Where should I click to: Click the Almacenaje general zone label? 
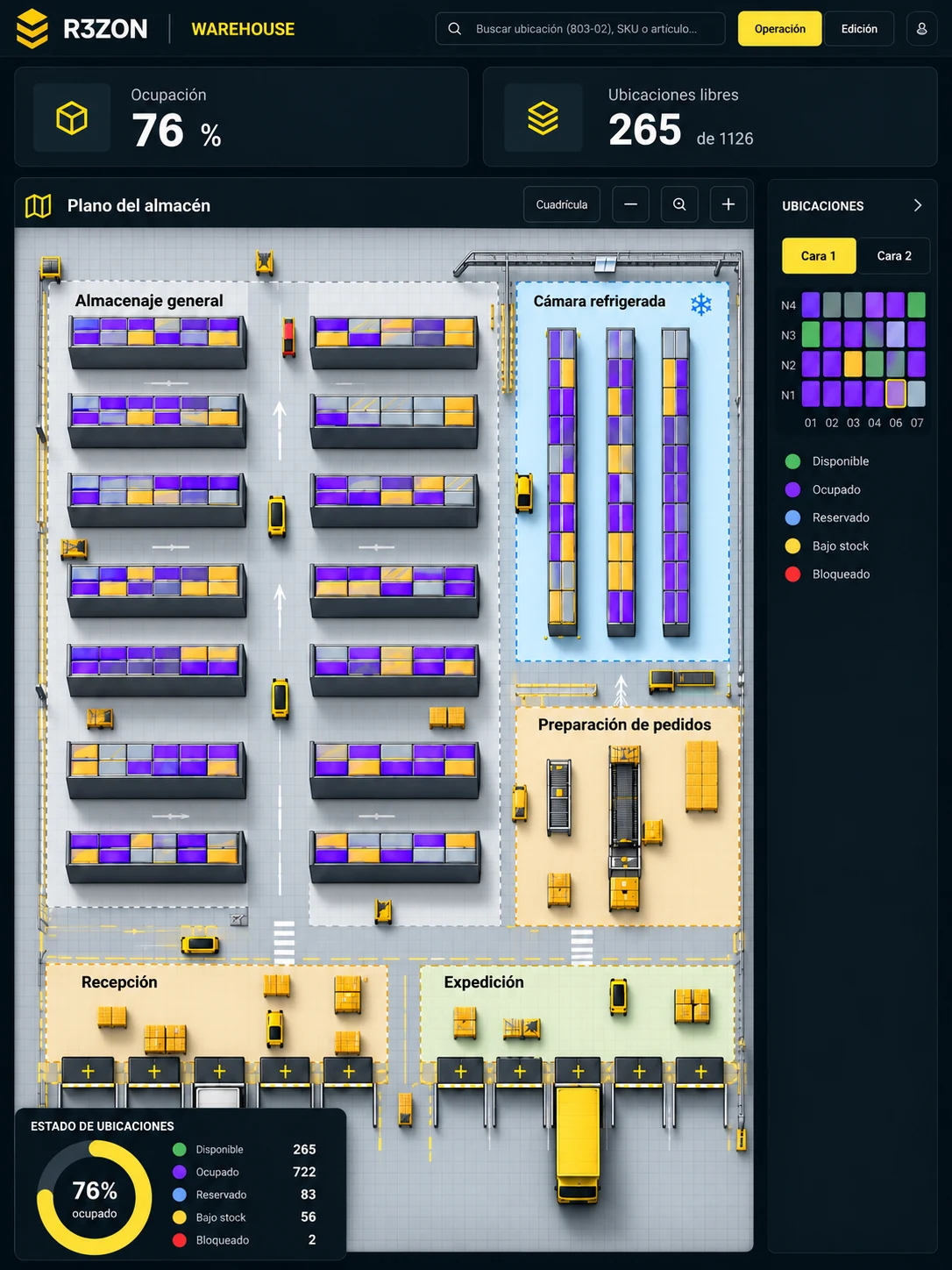click(x=149, y=301)
